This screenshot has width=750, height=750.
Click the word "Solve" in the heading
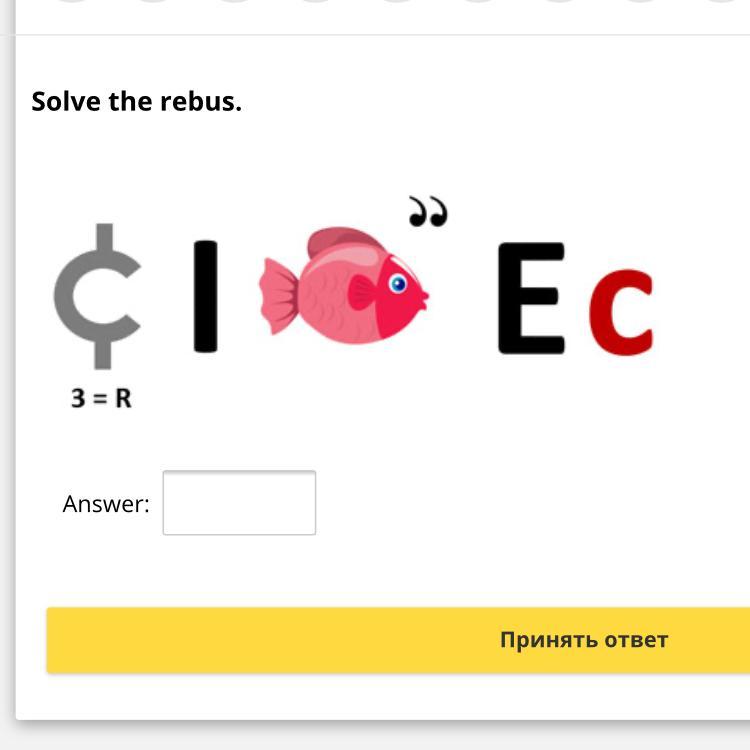click(x=66, y=101)
